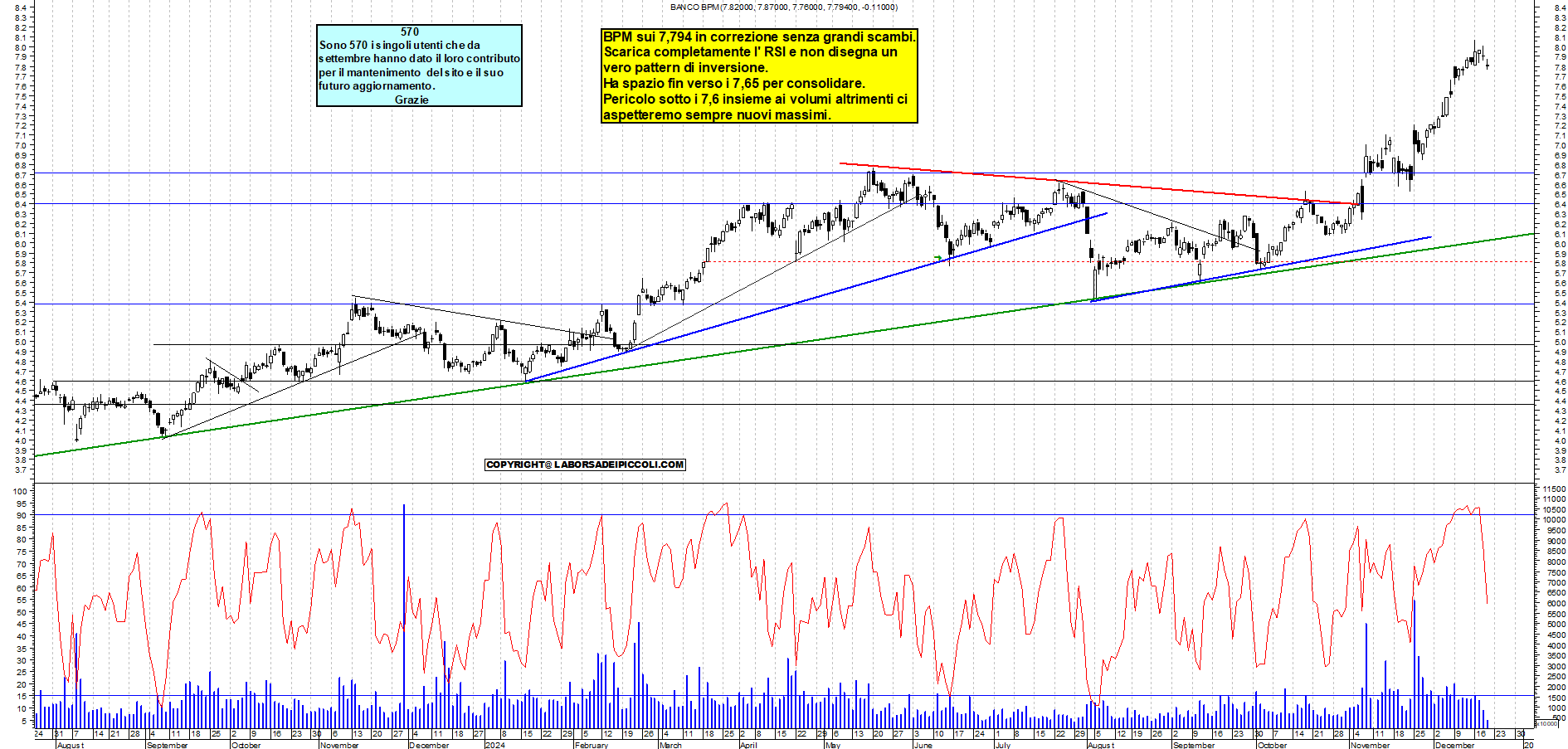This screenshot has height=749, width=1568.
Task: Click the '570' heading in cyan box
Action: click(x=410, y=32)
